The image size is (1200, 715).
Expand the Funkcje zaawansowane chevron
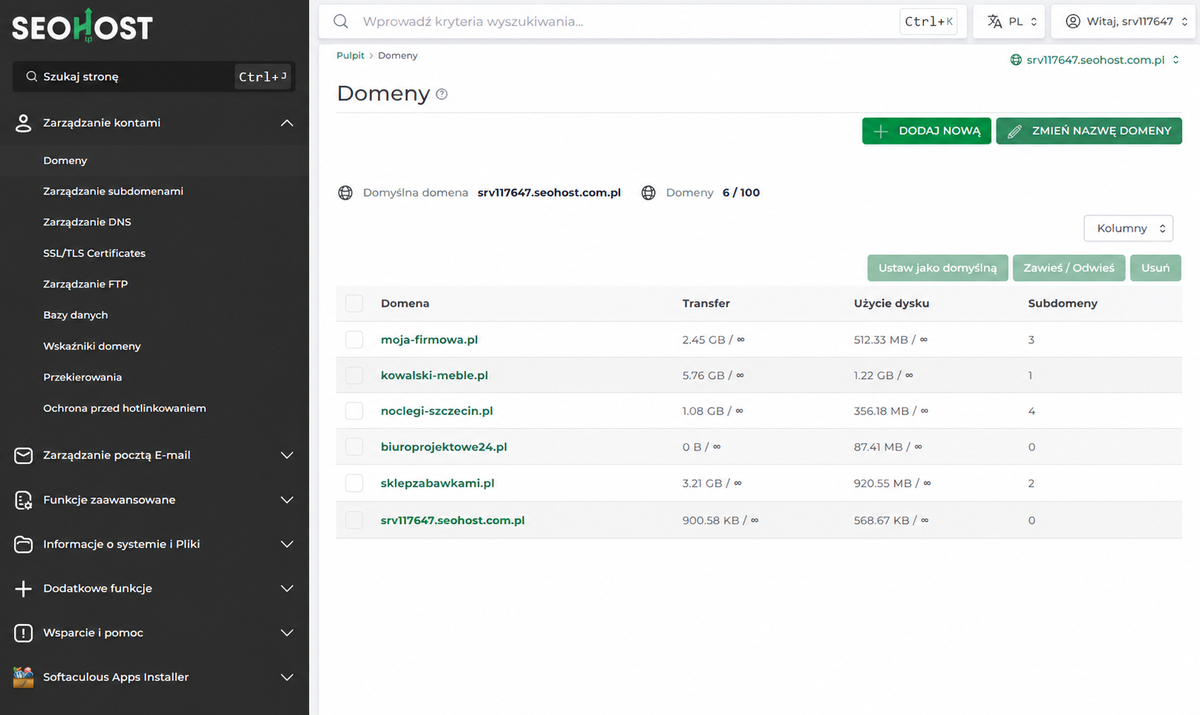click(287, 500)
